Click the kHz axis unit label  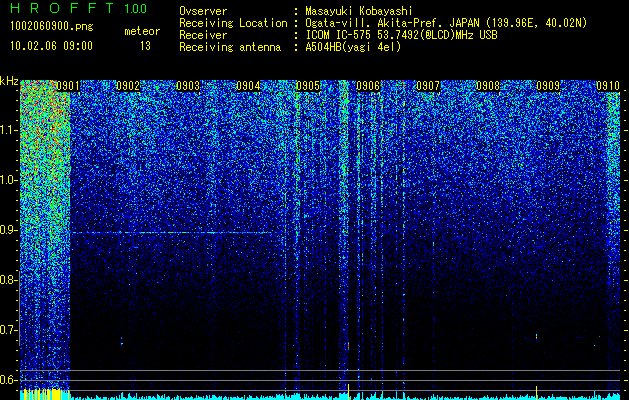pos(9,81)
